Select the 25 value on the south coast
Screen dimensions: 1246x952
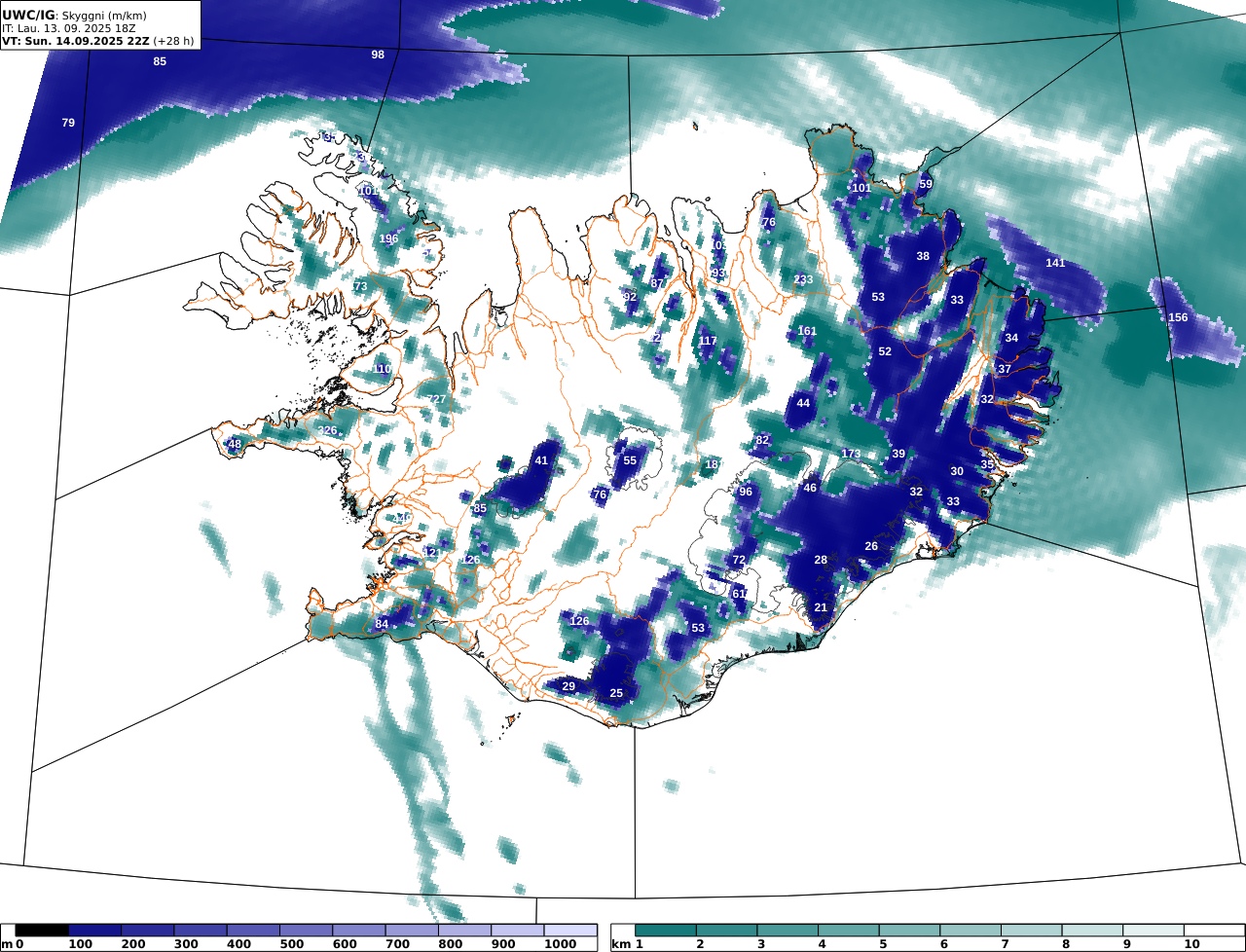tap(616, 693)
